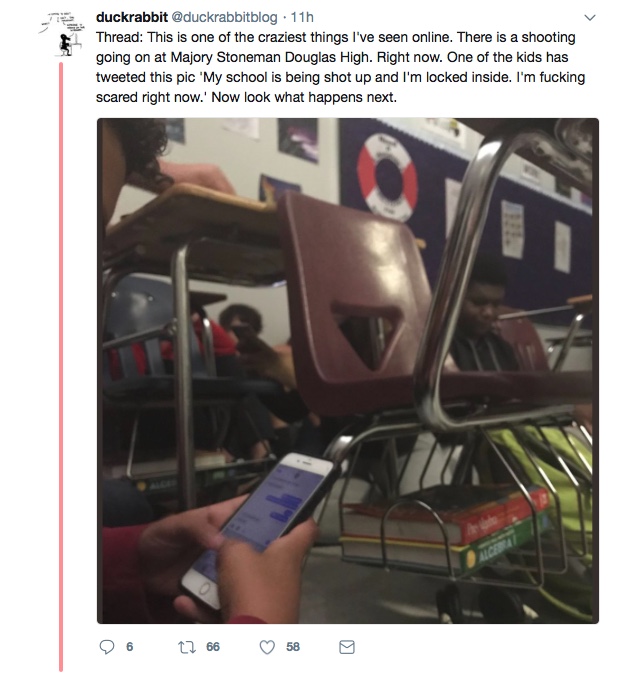
Task: Open the @duckrabbitblog handle link
Action: pos(224,17)
